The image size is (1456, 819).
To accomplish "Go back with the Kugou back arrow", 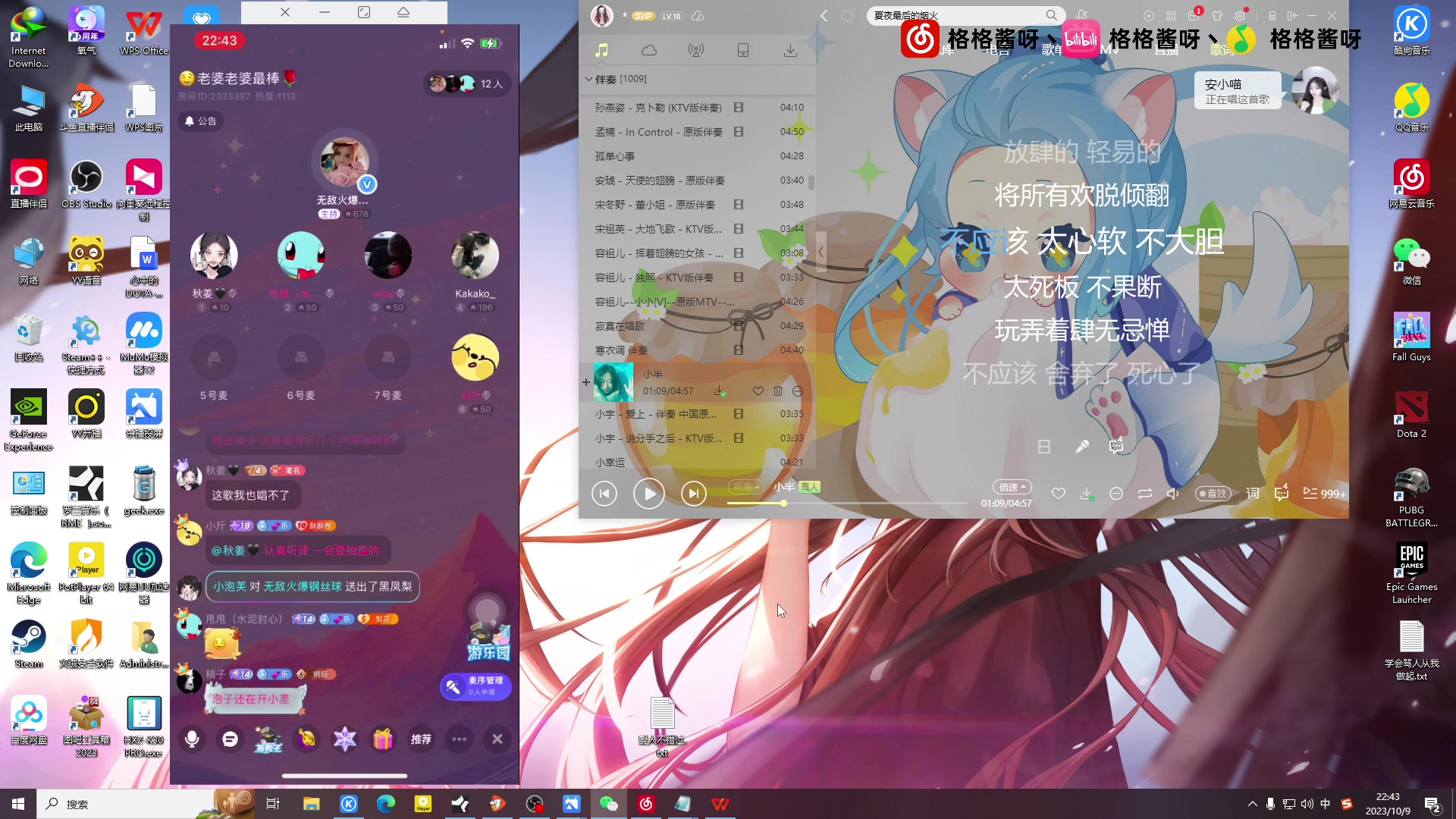I will 824,16.
